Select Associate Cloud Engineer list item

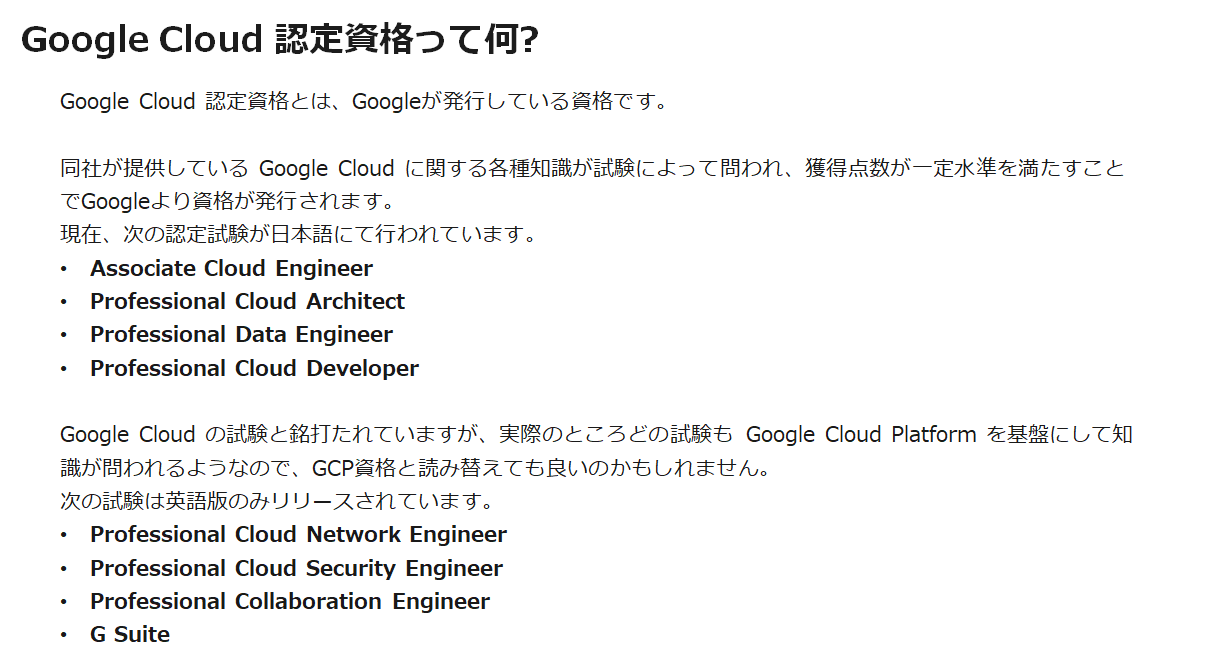pos(231,268)
